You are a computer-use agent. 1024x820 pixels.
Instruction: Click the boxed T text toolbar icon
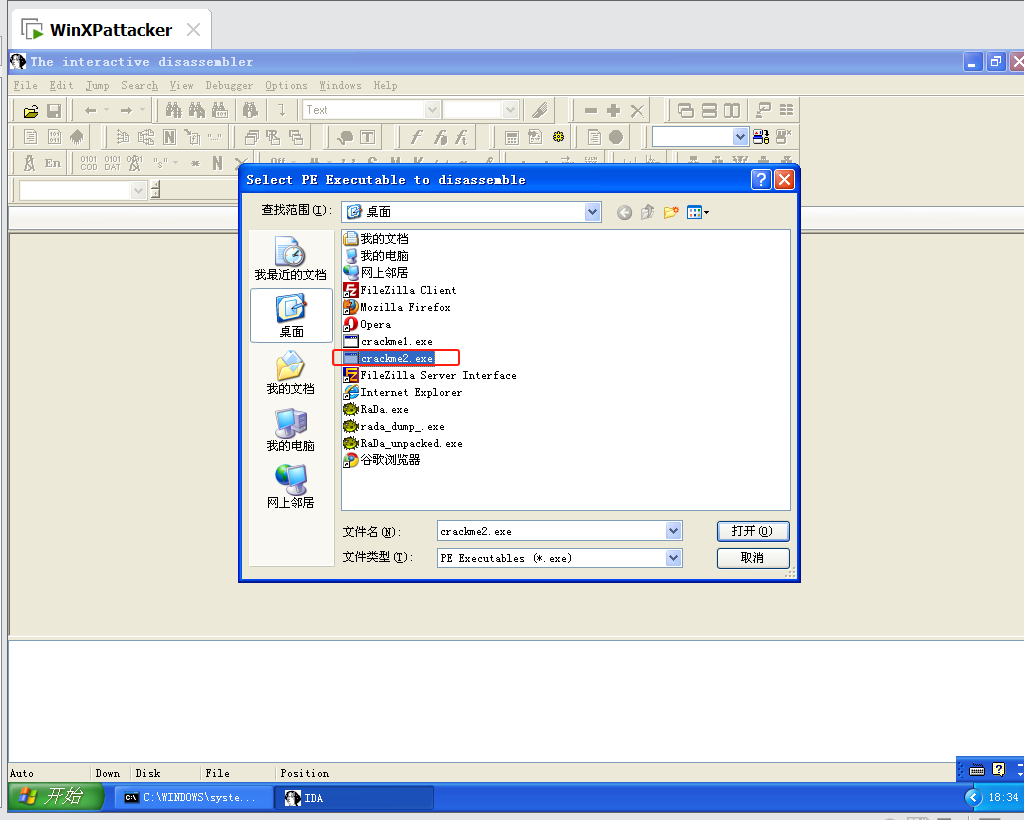368,137
